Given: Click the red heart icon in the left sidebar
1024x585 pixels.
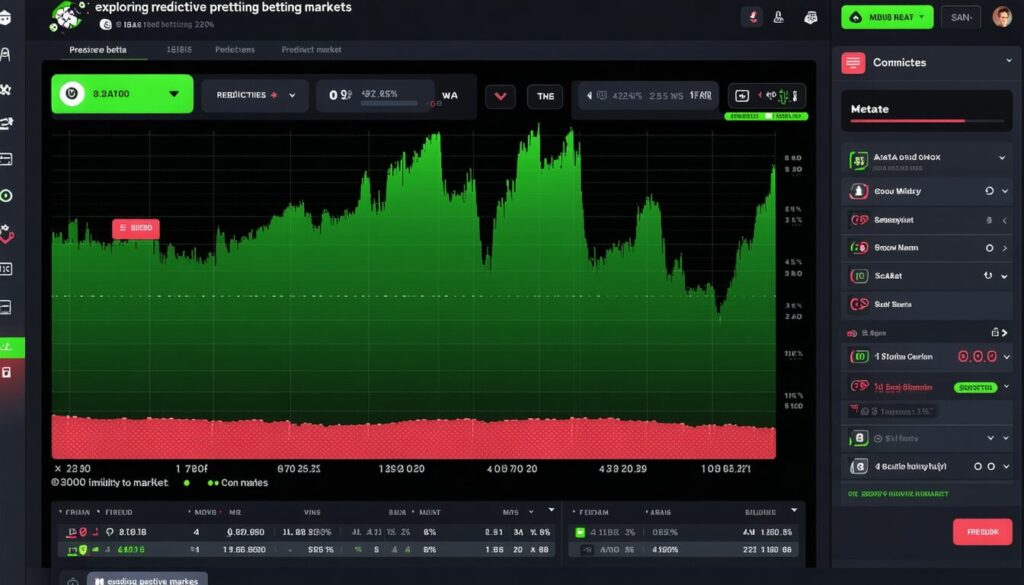Looking at the screenshot, I should pyautogui.click(x=7, y=233).
